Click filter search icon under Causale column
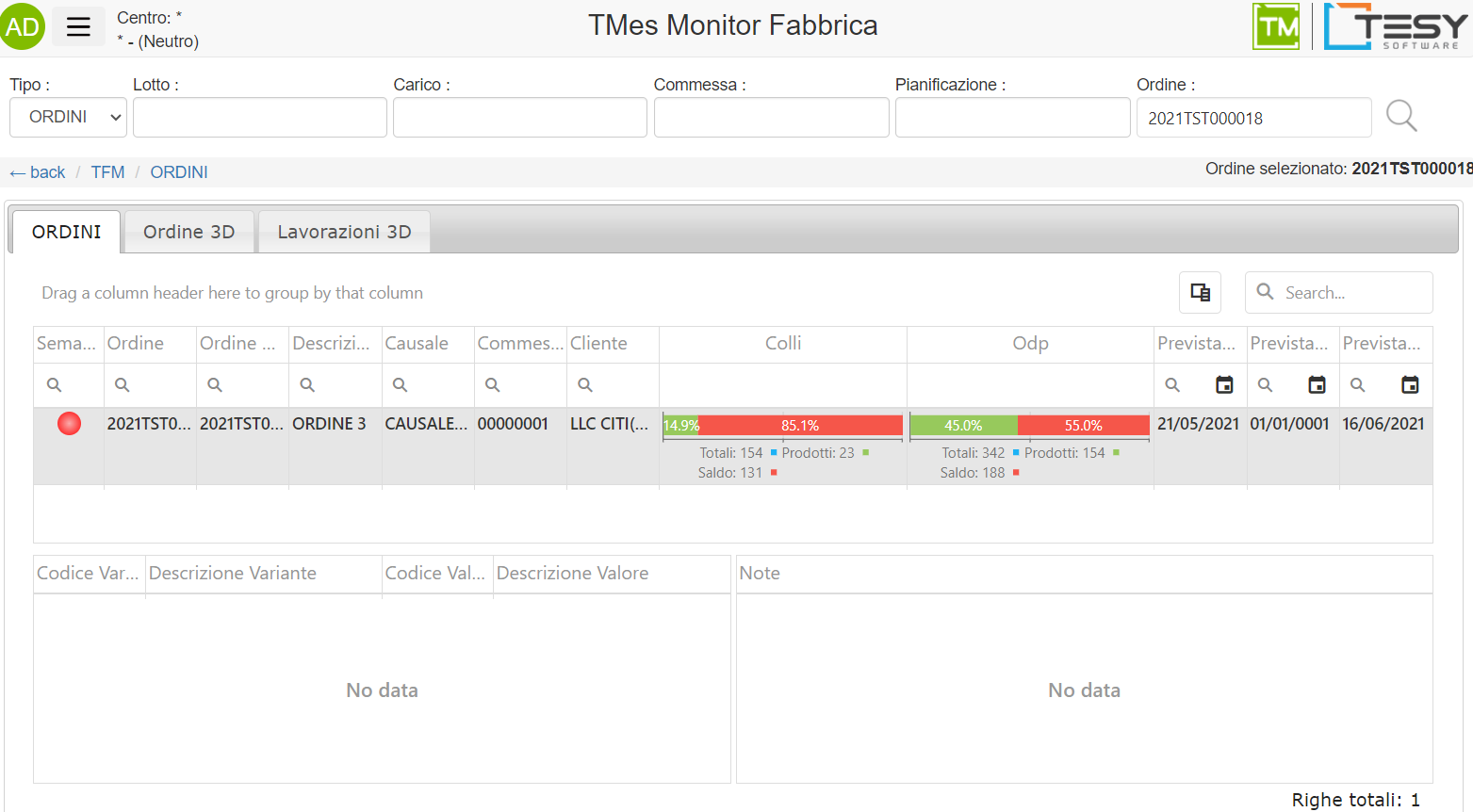 click(x=401, y=384)
